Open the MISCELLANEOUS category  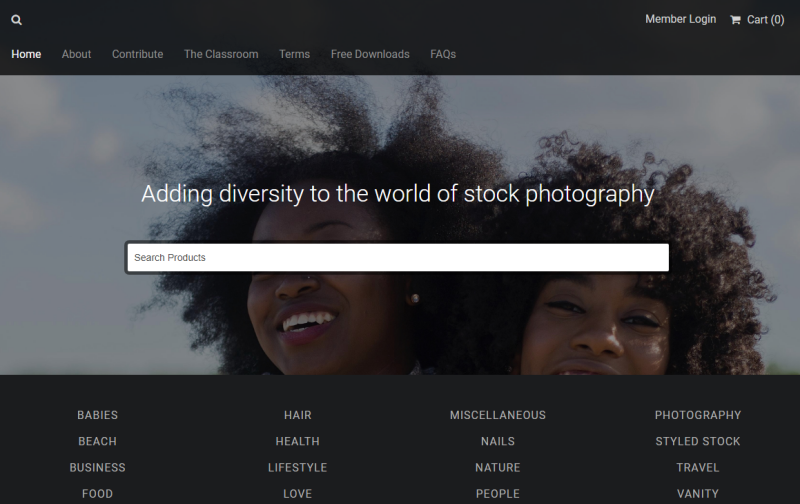497,415
